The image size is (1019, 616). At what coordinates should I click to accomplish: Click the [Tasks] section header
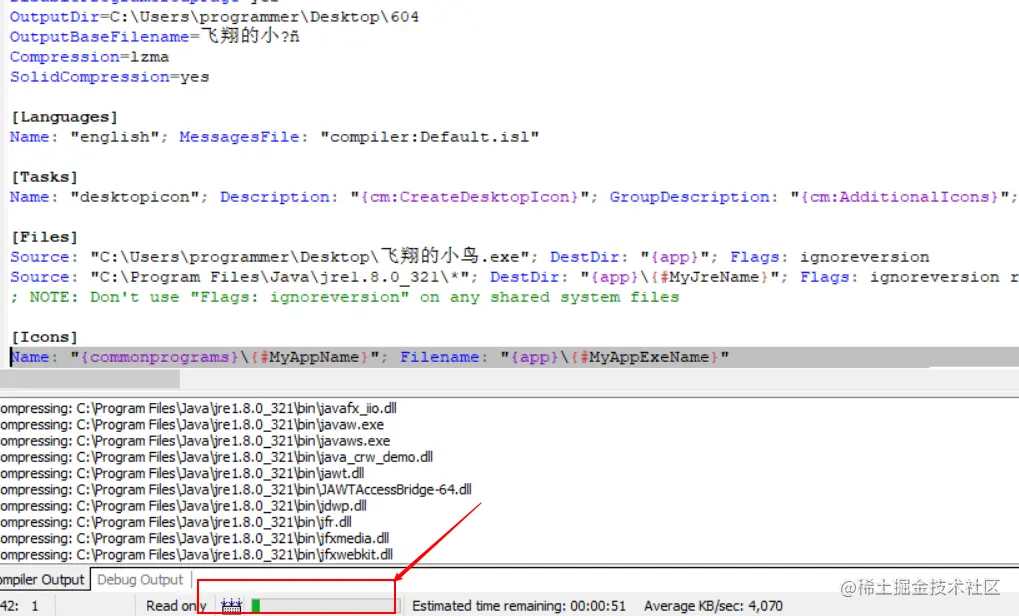point(44,177)
